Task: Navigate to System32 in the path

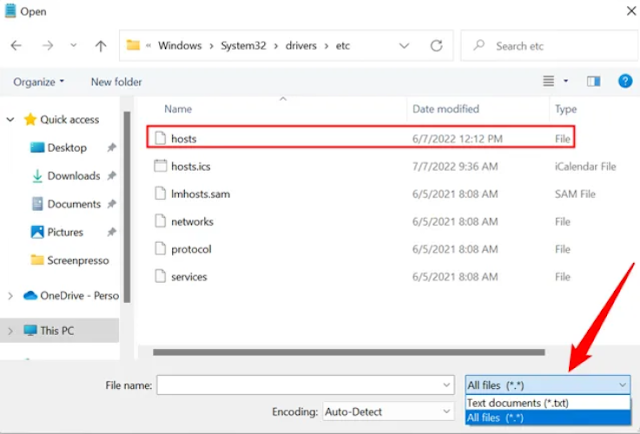Action: pos(243,46)
